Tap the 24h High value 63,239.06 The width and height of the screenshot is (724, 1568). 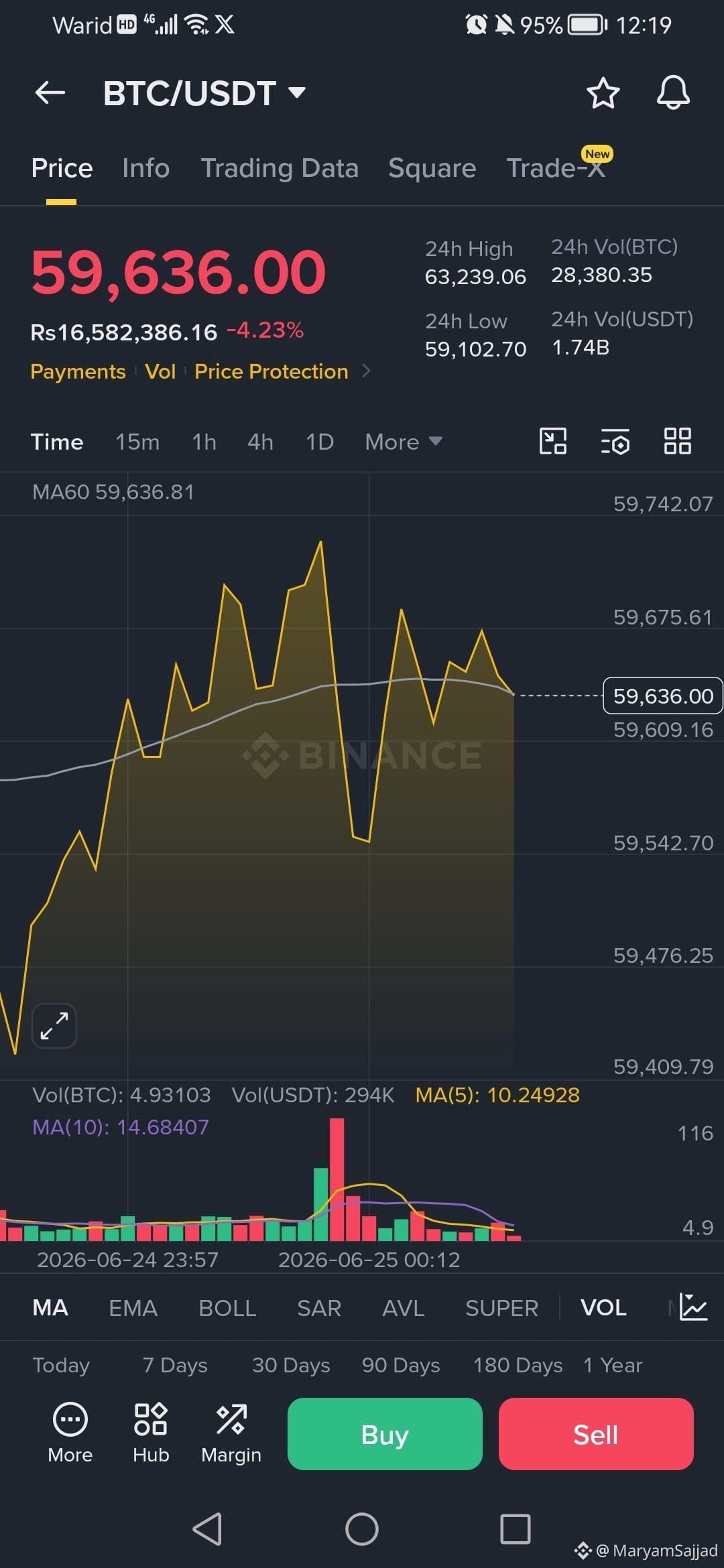coord(475,277)
